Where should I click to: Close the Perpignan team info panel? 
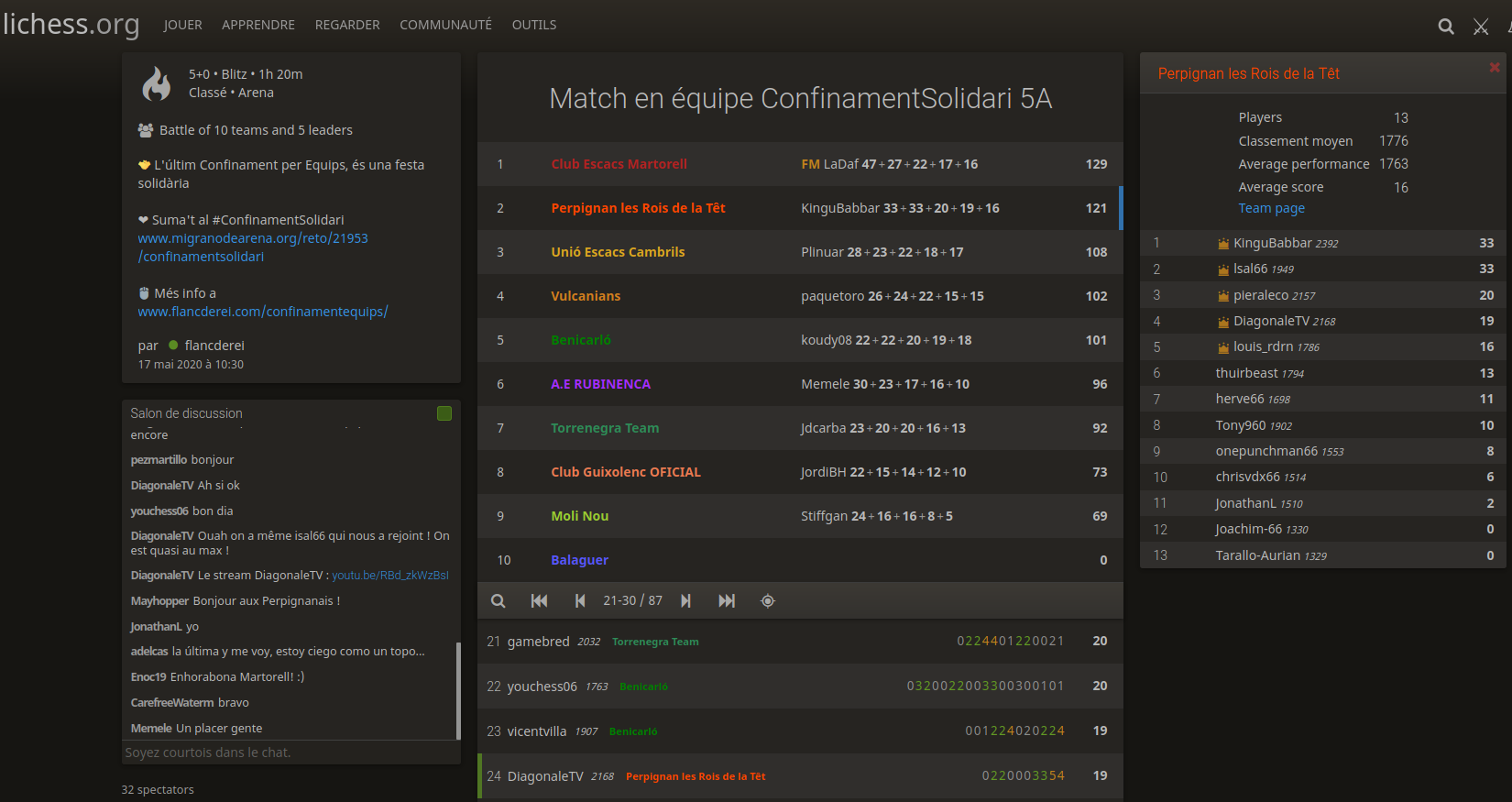point(1495,67)
